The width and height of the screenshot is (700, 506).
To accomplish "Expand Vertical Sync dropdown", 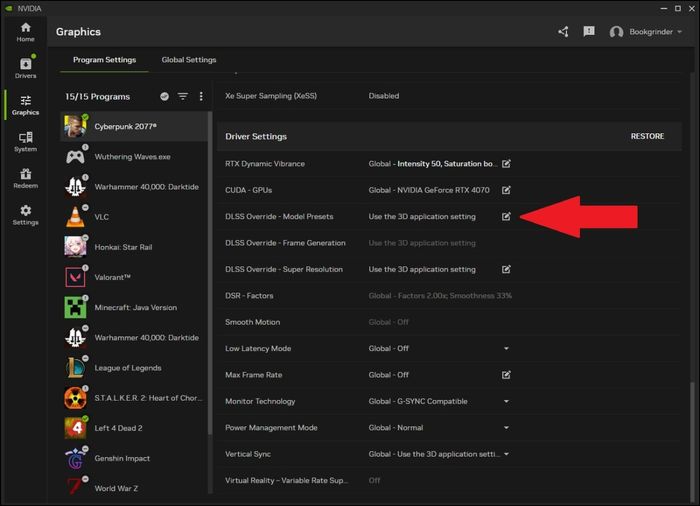I will (506, 454).
